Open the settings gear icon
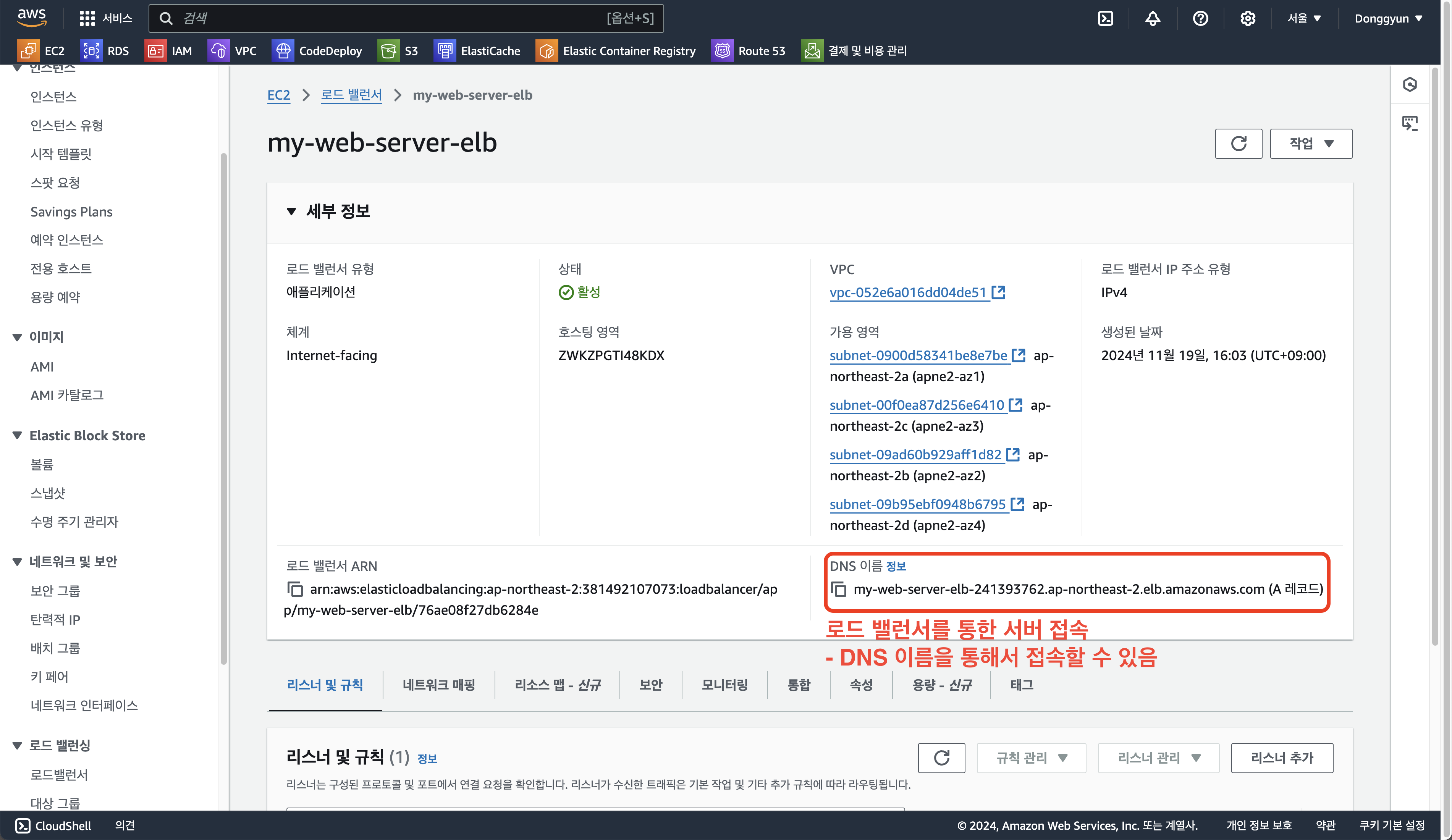 tap(1247, 18)
